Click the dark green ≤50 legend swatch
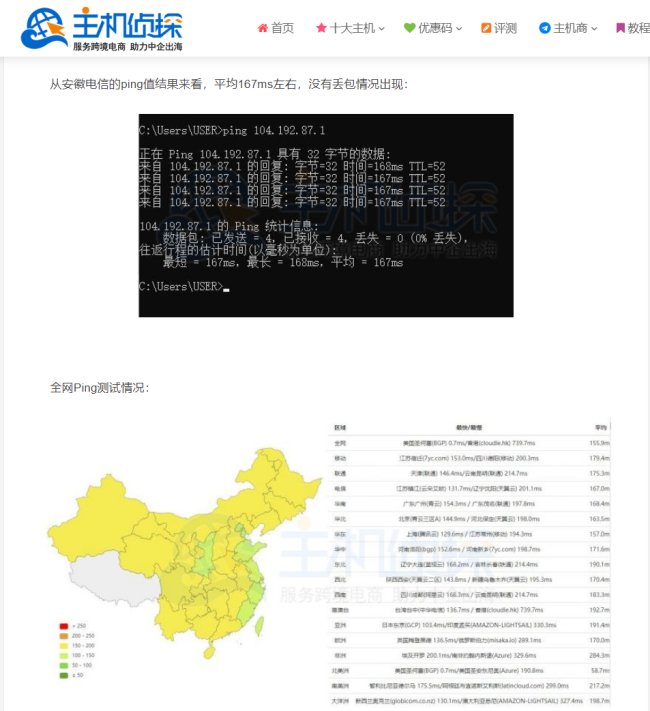The height and width of the screenshot is (711, 650). 64,676
